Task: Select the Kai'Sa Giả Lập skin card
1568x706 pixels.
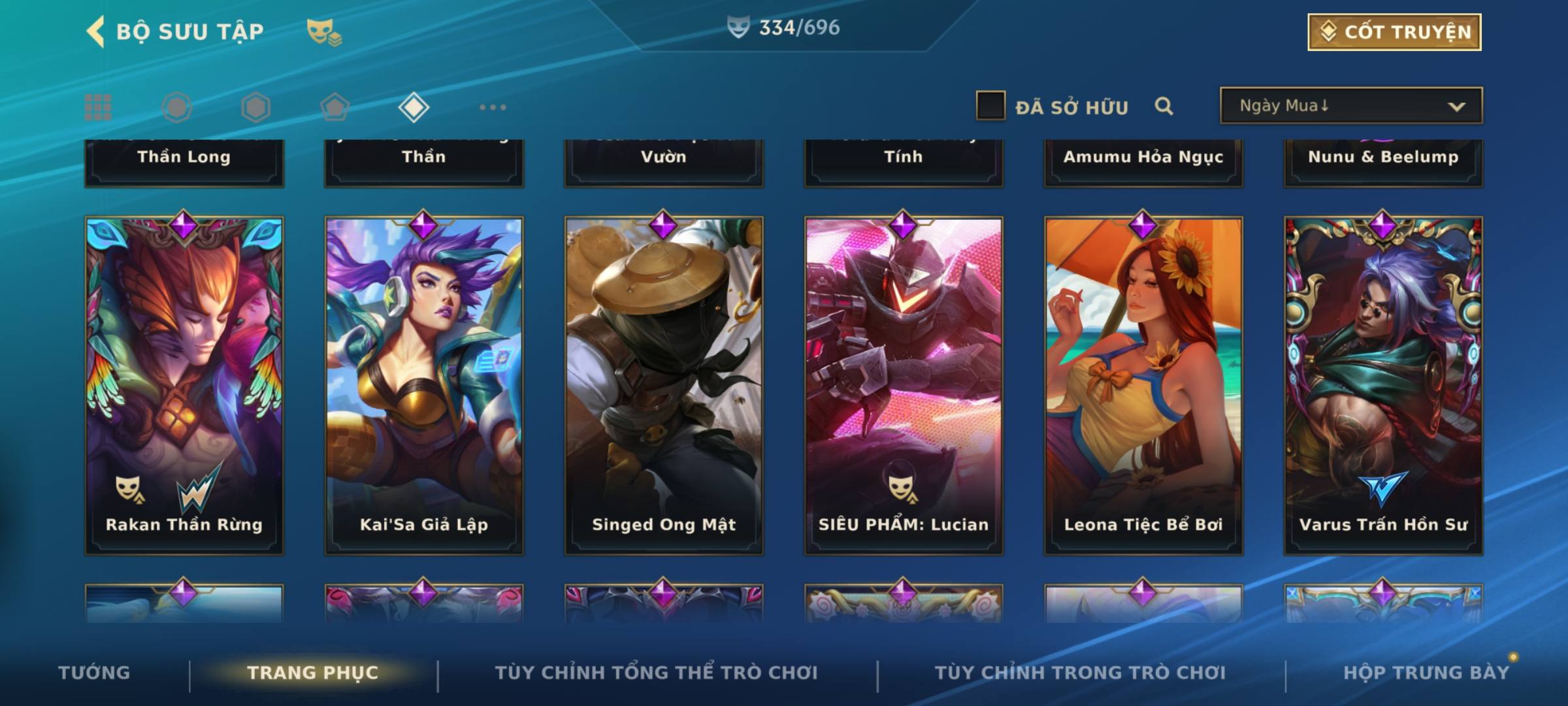Action: [424, 386]
